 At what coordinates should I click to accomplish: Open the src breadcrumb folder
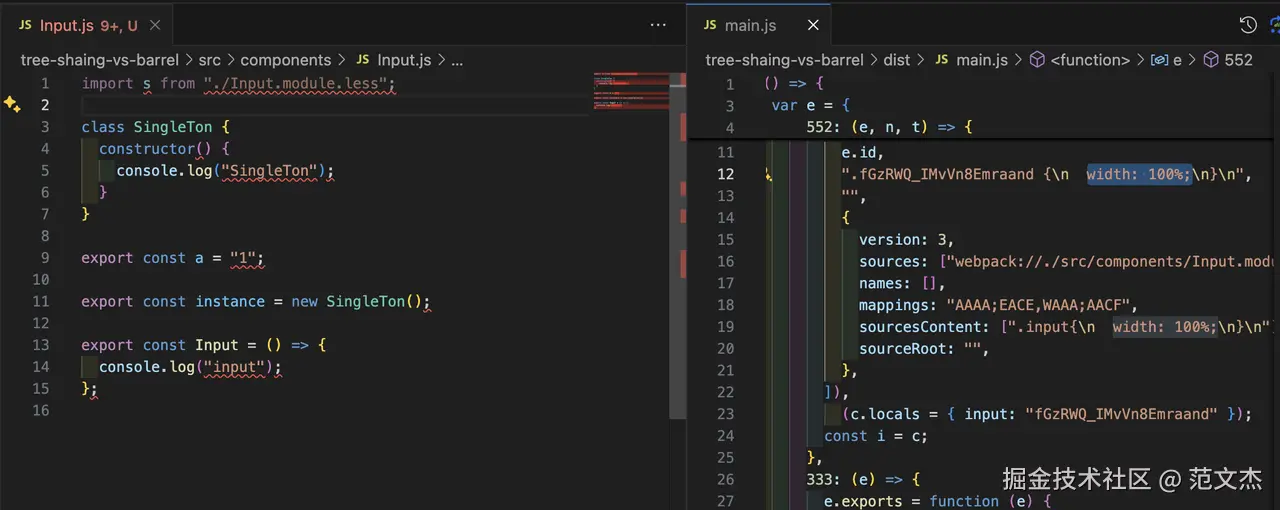pyautogui.click(x=209, y=60)
